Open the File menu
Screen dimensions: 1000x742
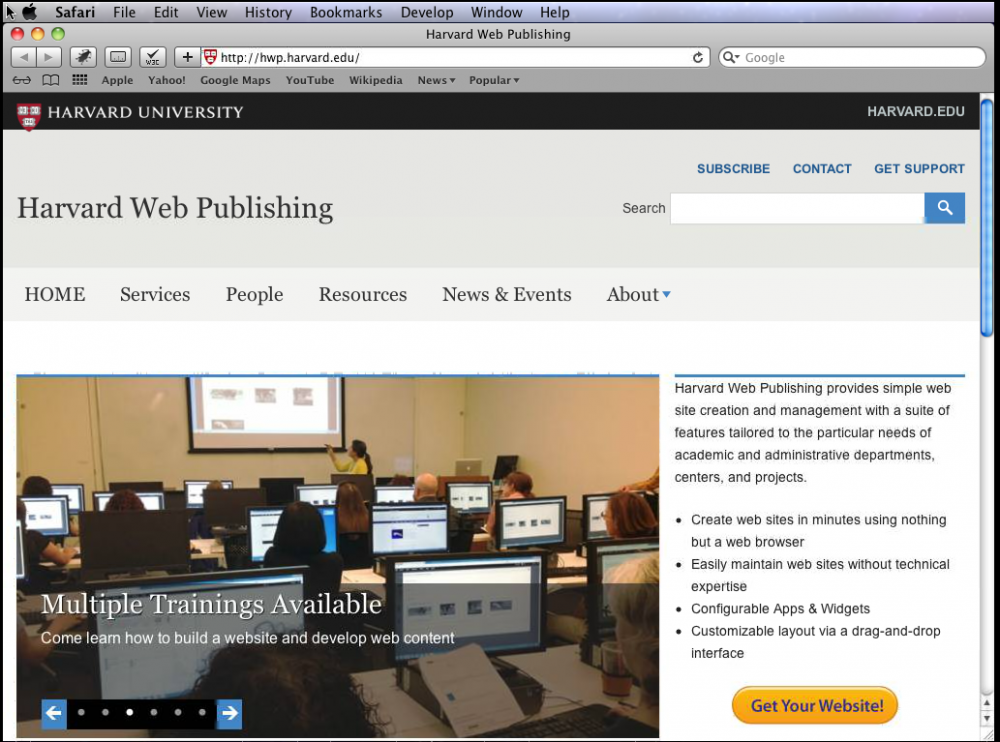(x=124, y=12)
